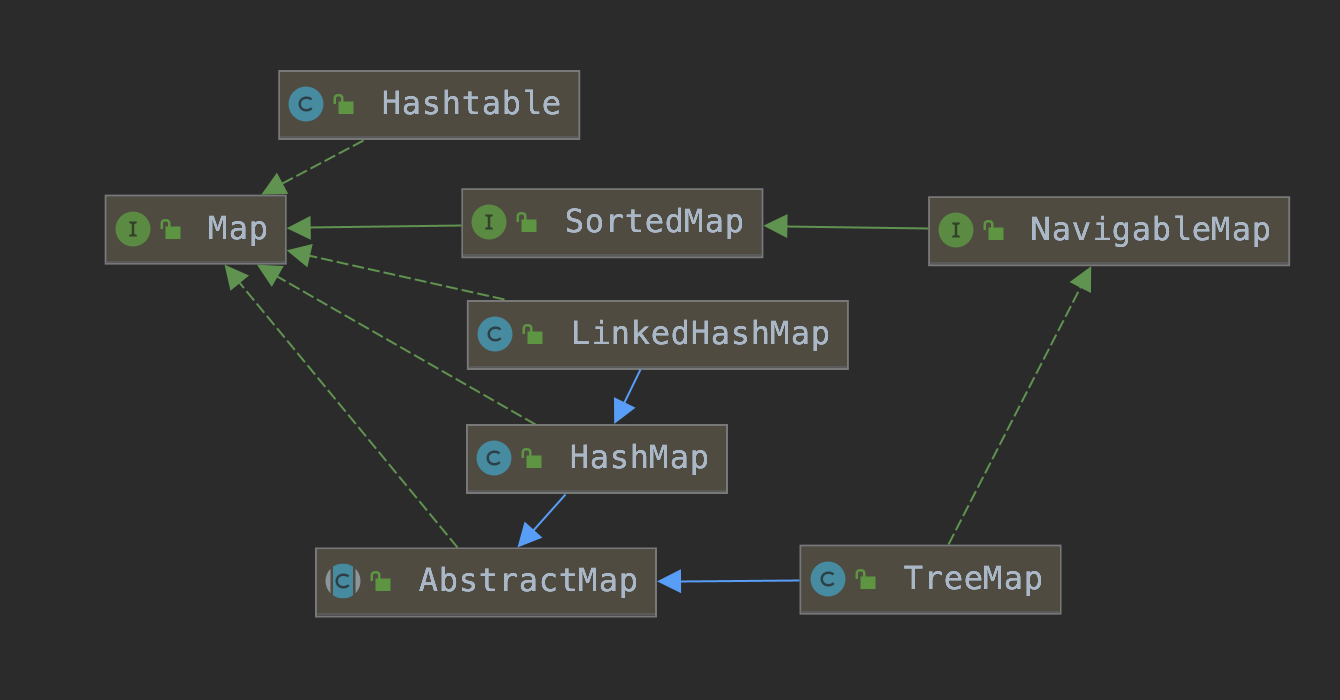
Task: Click the class icon on LinkedHashMap node
Action: pos(495,334)
